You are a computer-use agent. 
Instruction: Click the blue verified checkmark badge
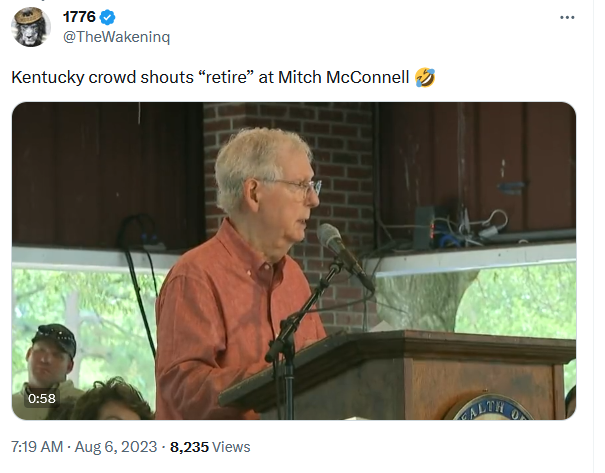pyautogui.click(x=108, y=18)
